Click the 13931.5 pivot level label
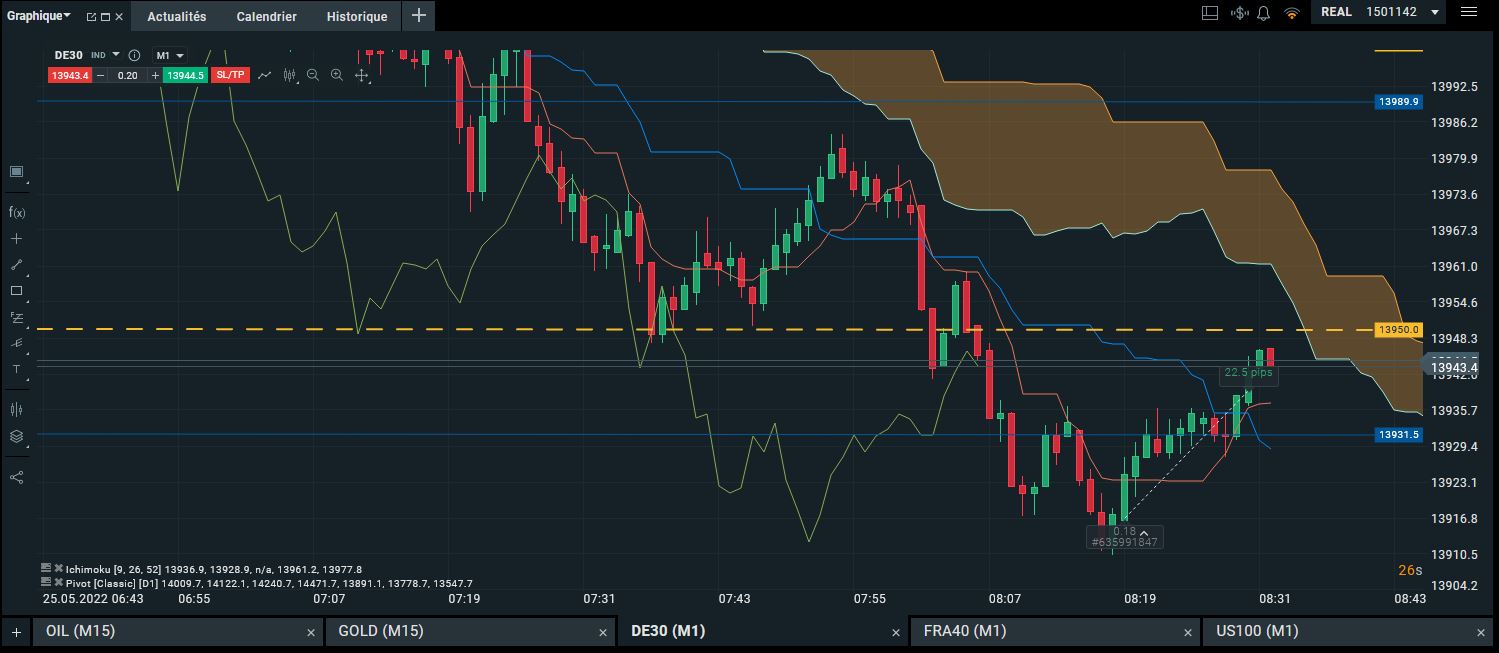 (x=1398, y=435)
